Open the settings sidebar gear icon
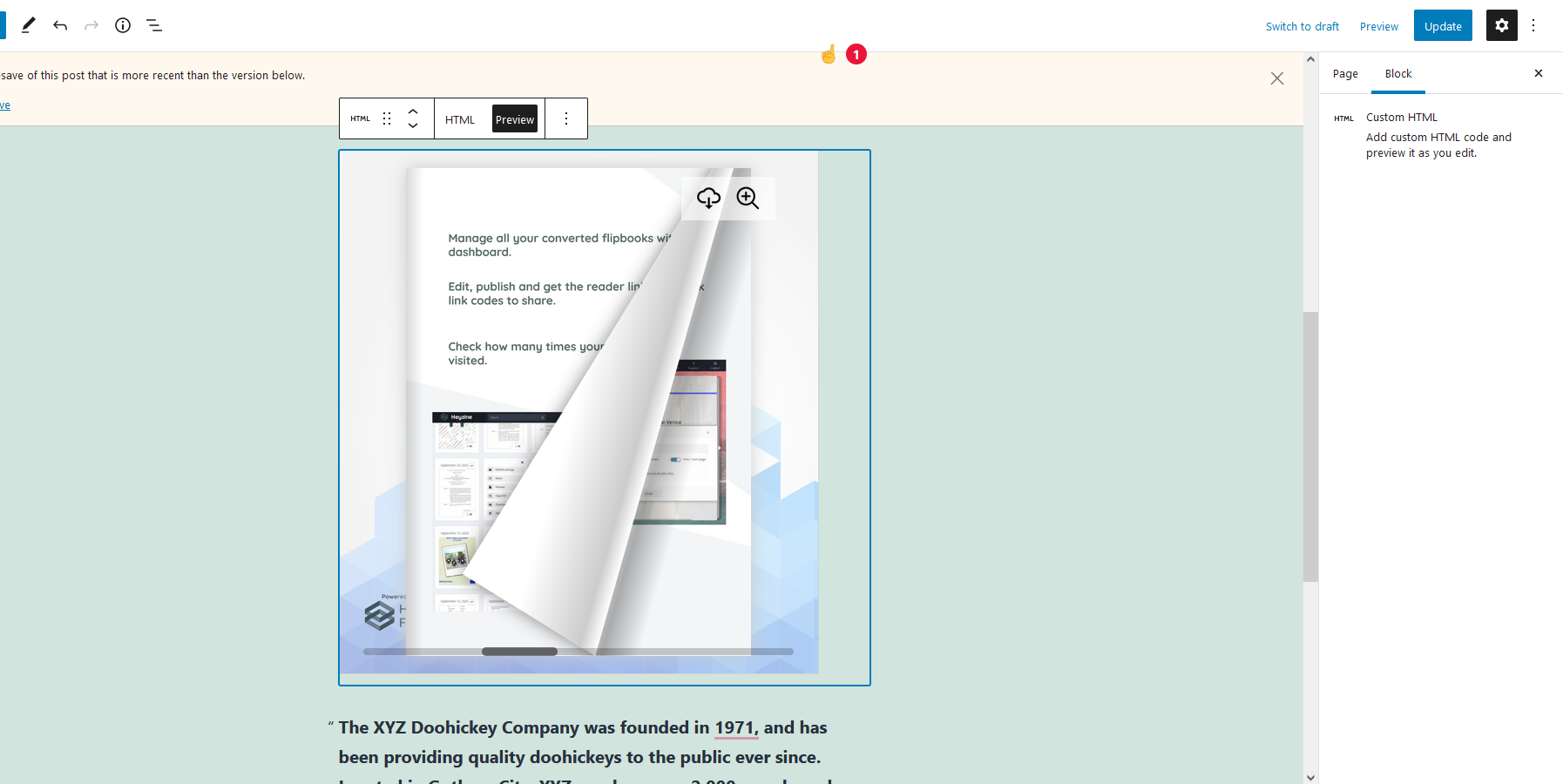 click(x=1501, y=25)
